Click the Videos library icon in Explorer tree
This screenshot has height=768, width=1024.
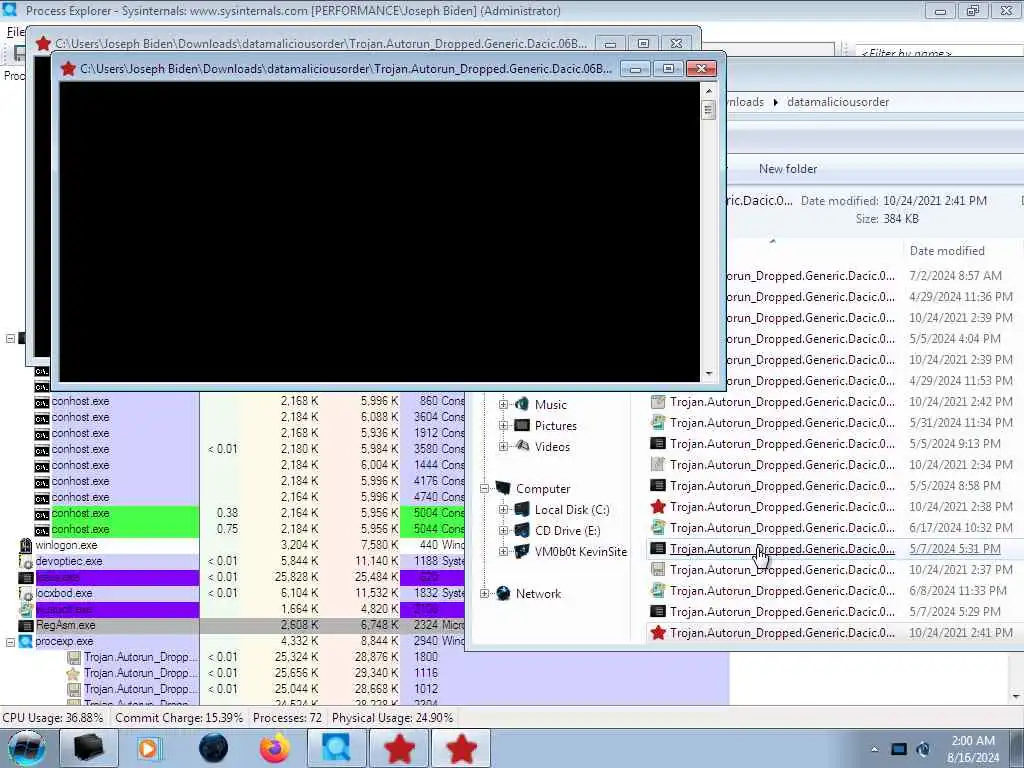coord(521,446)
